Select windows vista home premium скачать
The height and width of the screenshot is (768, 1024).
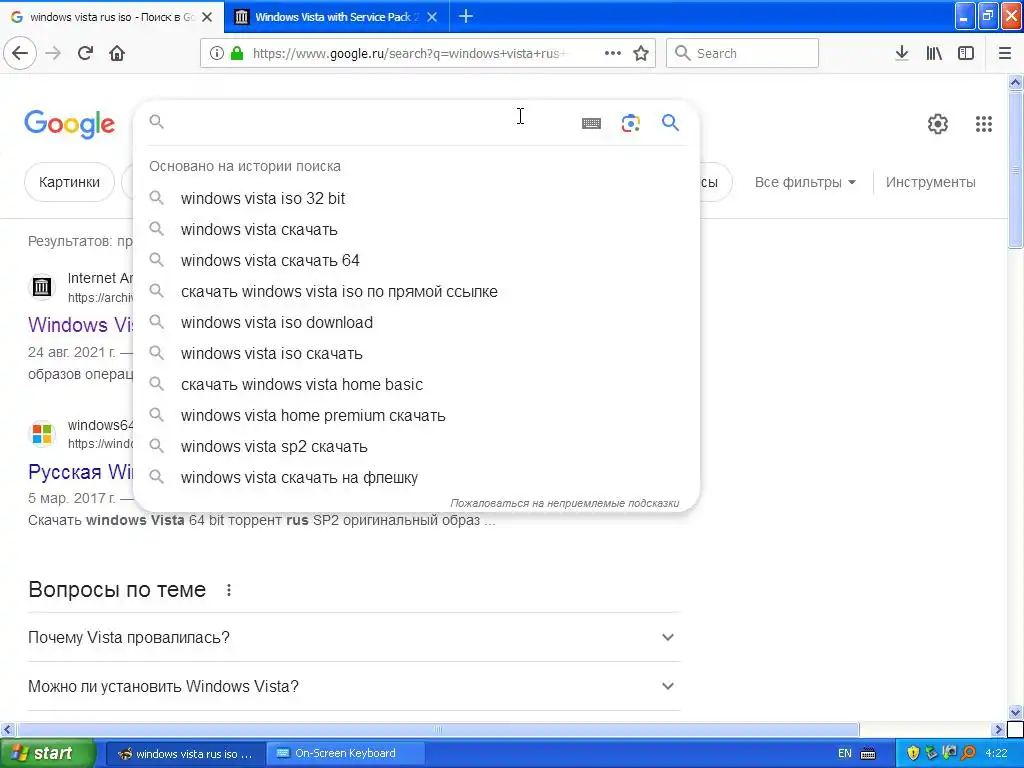point(416,415)
